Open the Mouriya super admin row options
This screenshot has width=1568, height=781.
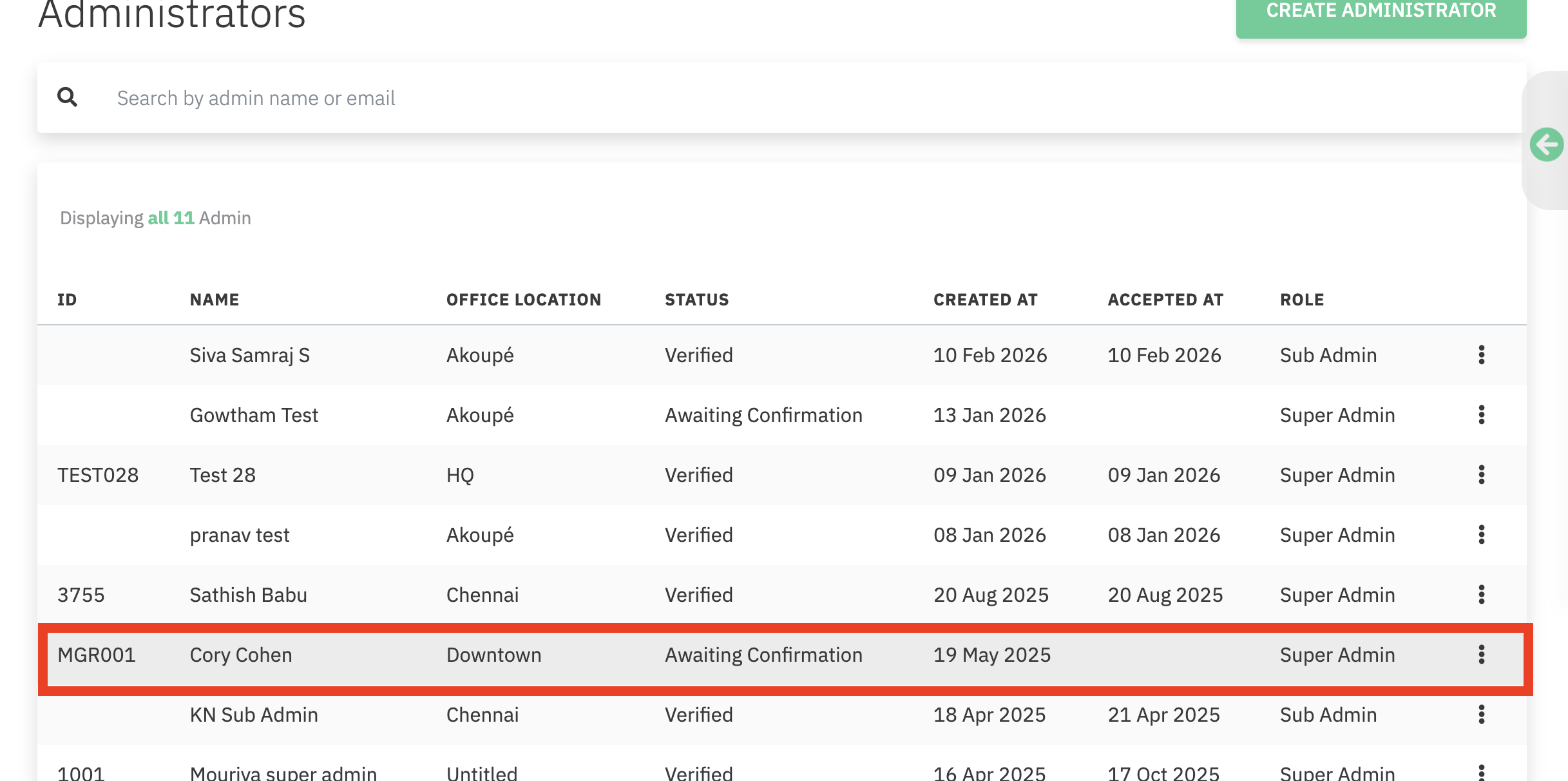pyautogui.click(x=1481, y=772)
